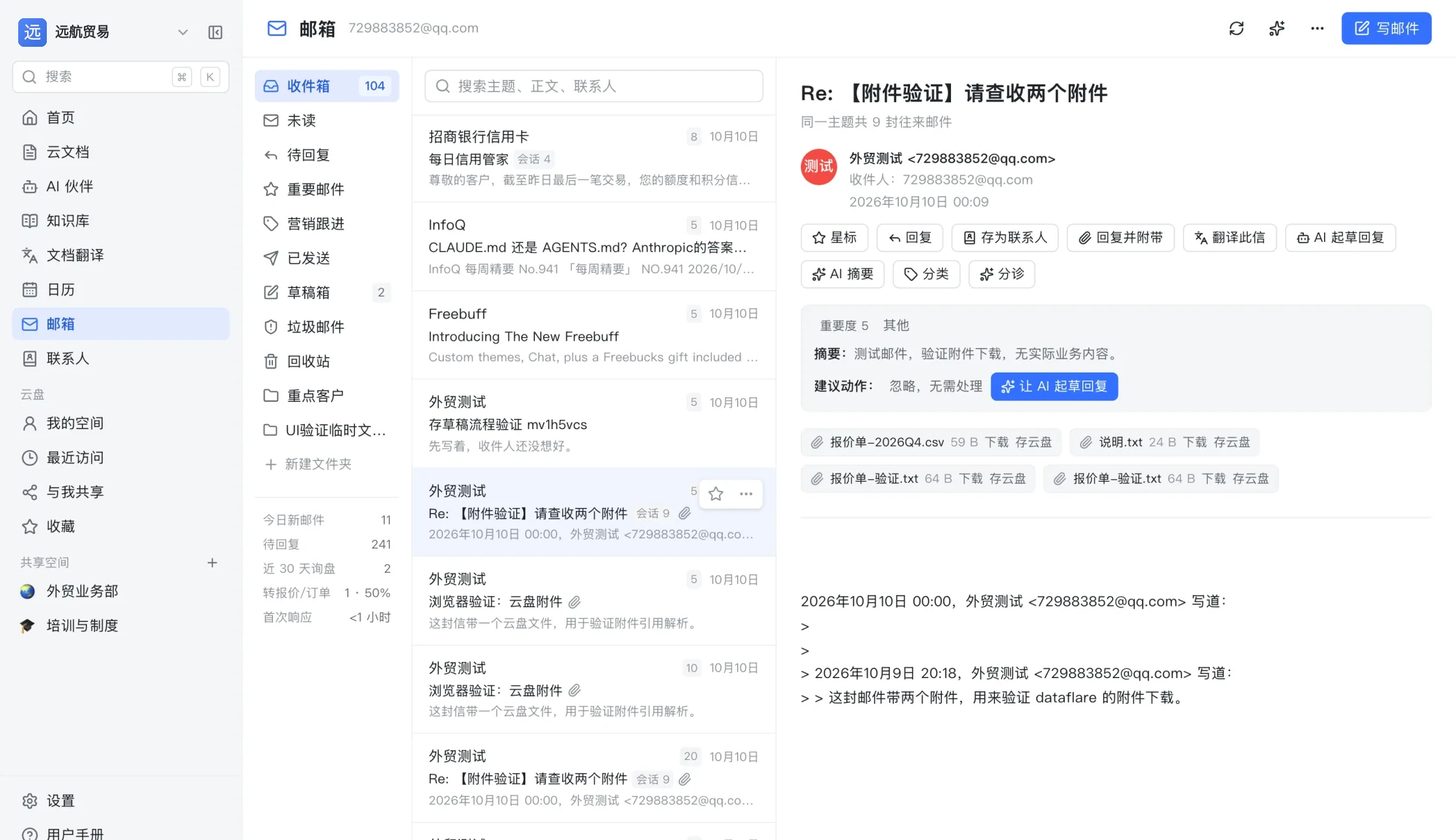Open the InfoQ email in the list
Image resolution: width=1456 pixels, height=840 pixels.
pyautogui.click(x=593, y=246)
